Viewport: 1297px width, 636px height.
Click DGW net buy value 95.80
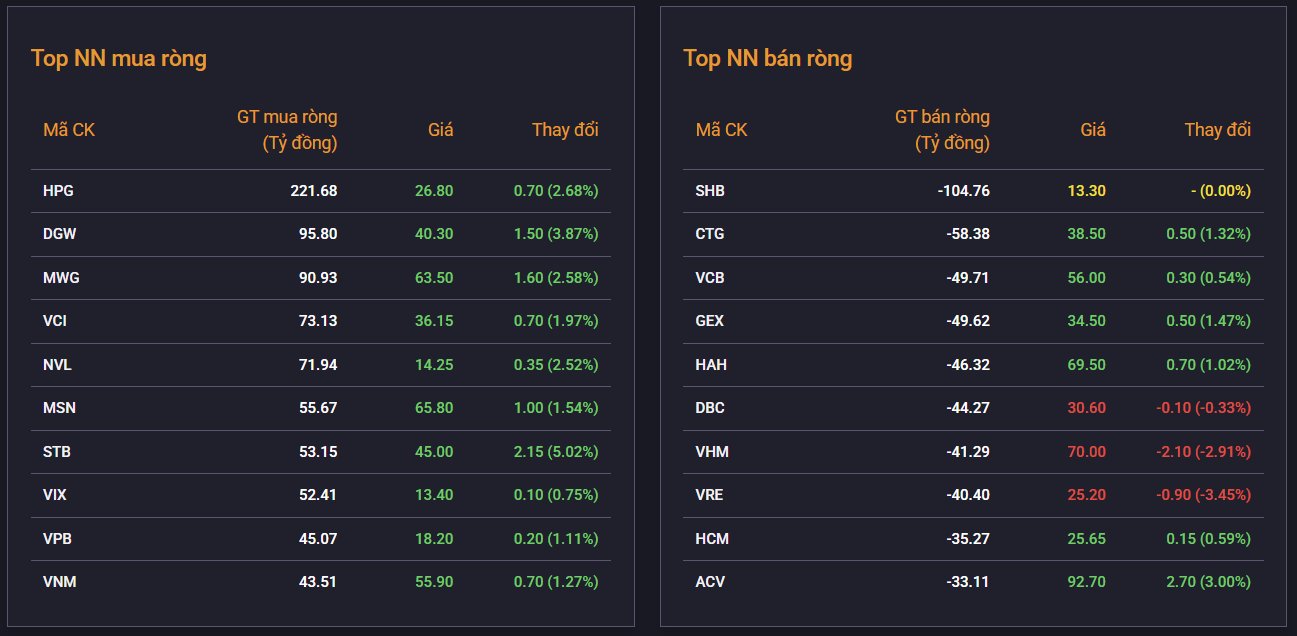(x=318, y=234)
